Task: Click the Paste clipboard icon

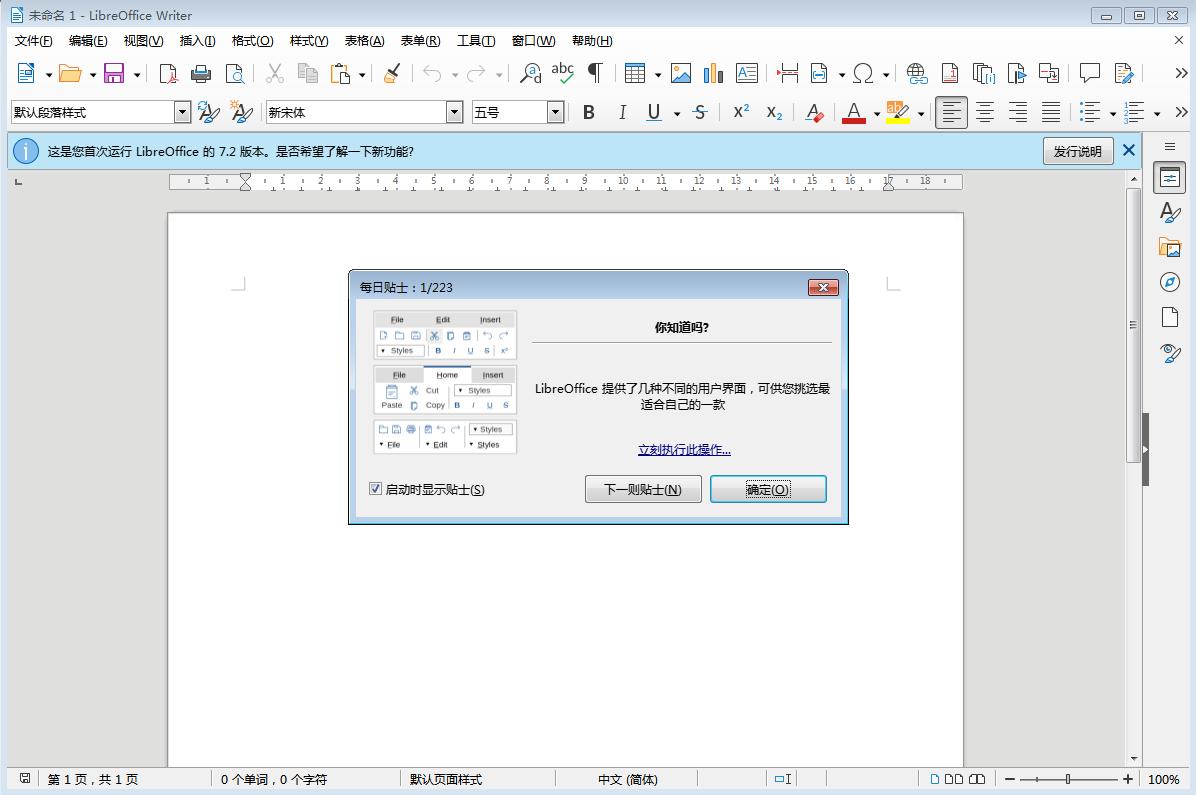Action: point(340,73)
